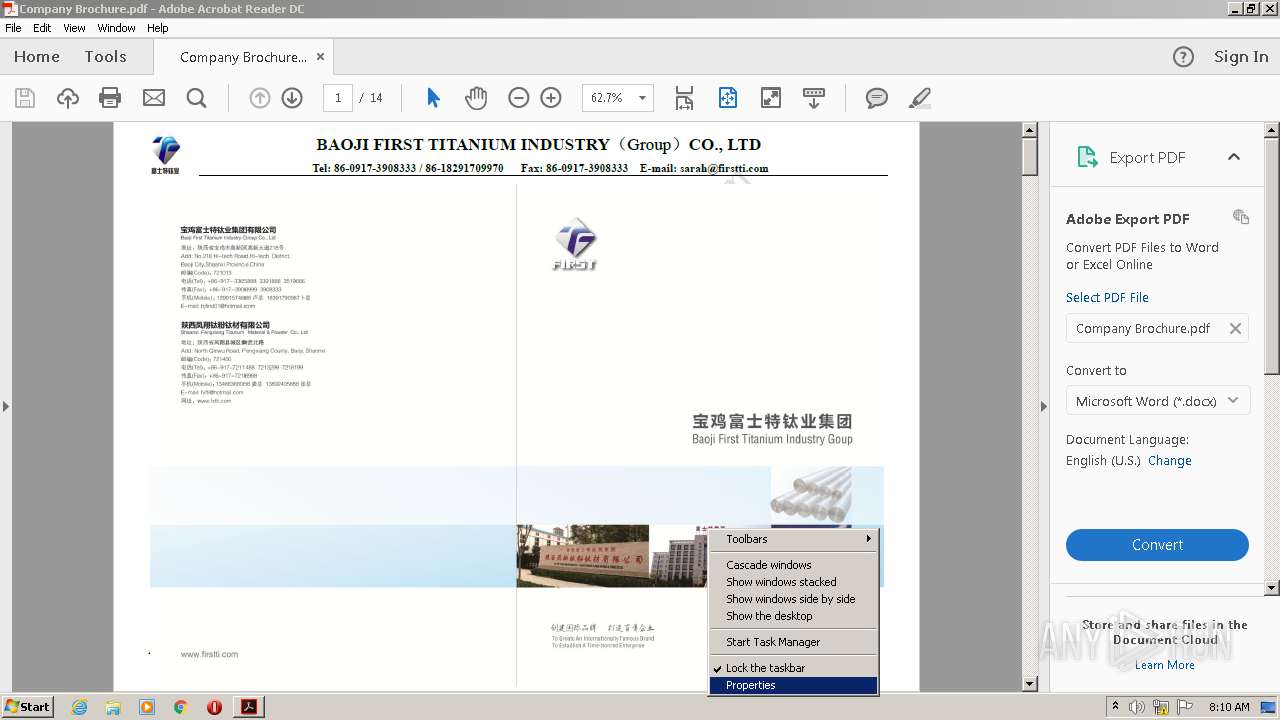Collapse the Export PDF section
1280x720 pixels.
pyautogui.click(x=1233, y=157)
